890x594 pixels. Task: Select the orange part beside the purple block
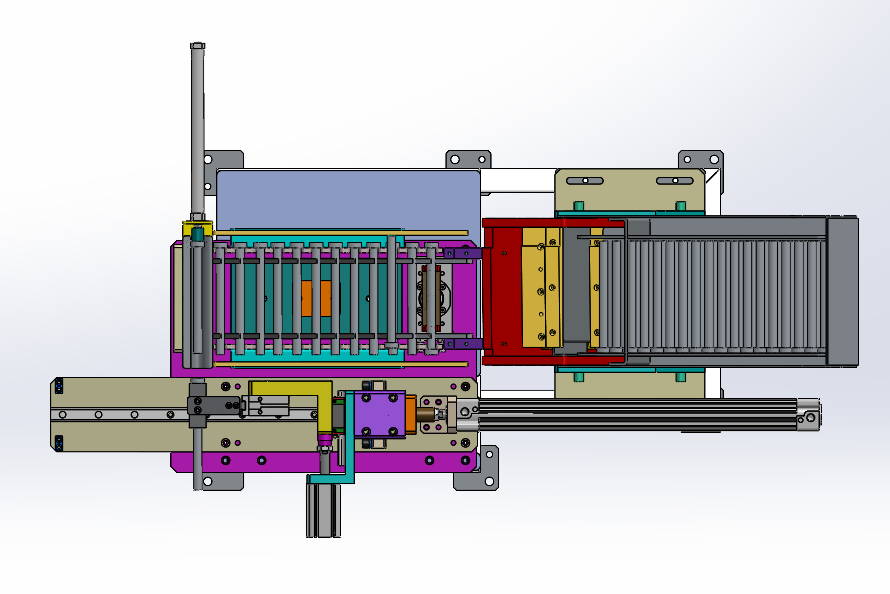(x=411, y=415)
